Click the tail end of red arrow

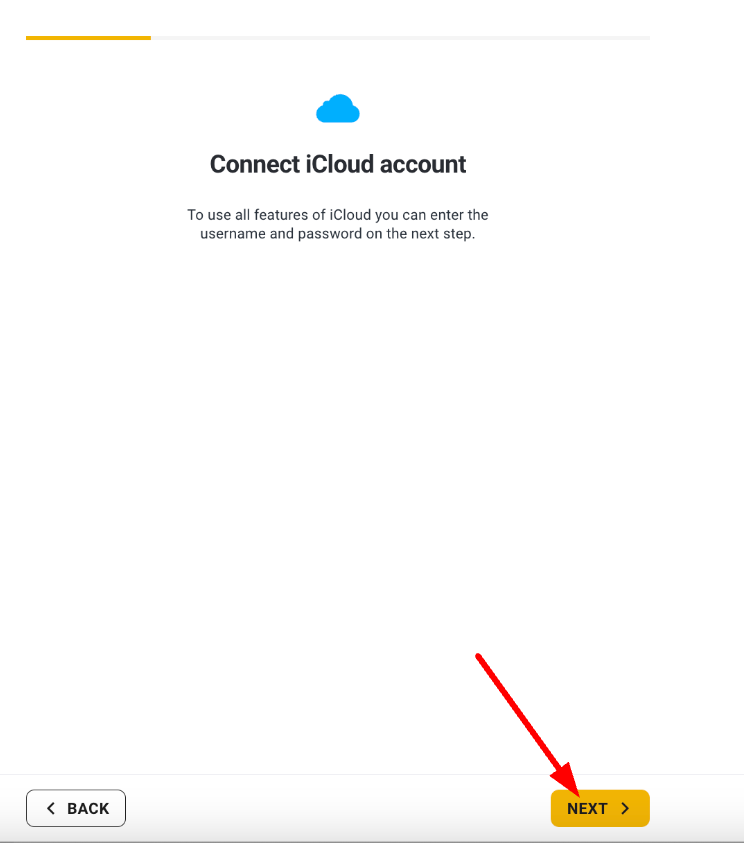tap(478, 656)
